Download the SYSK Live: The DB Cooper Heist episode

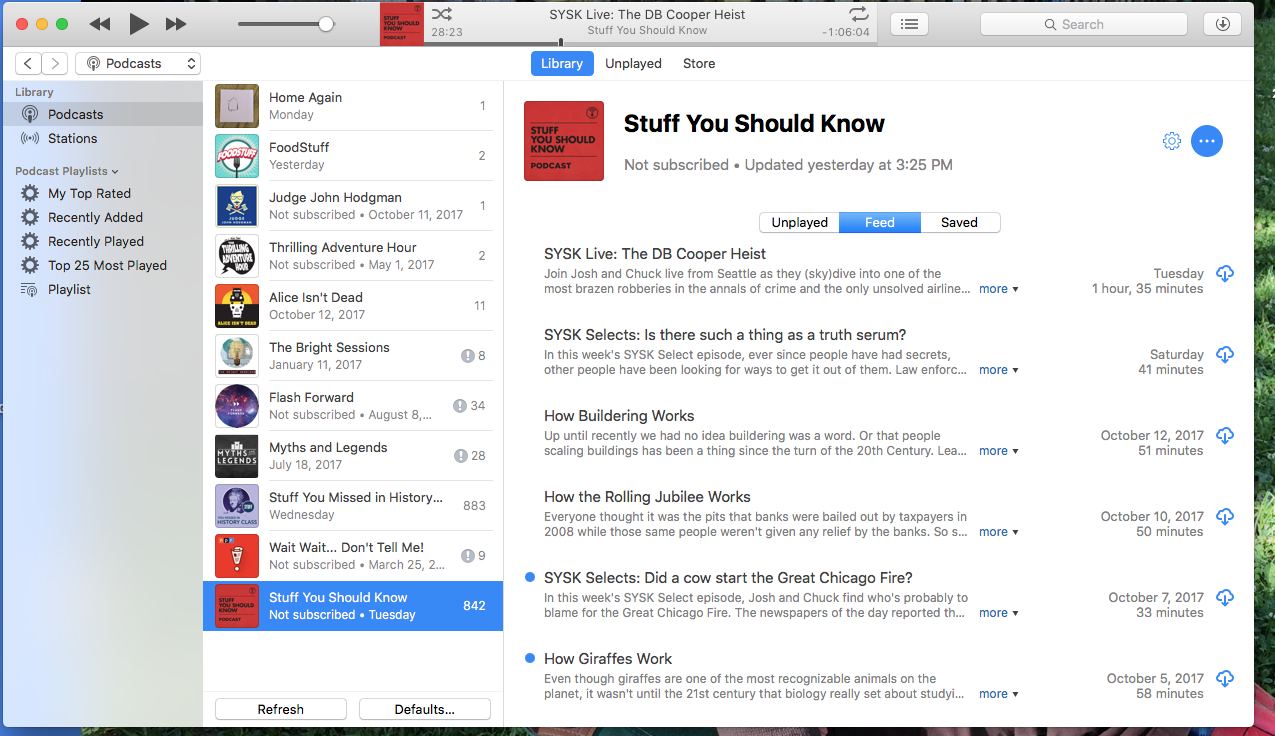point(1225,273)
